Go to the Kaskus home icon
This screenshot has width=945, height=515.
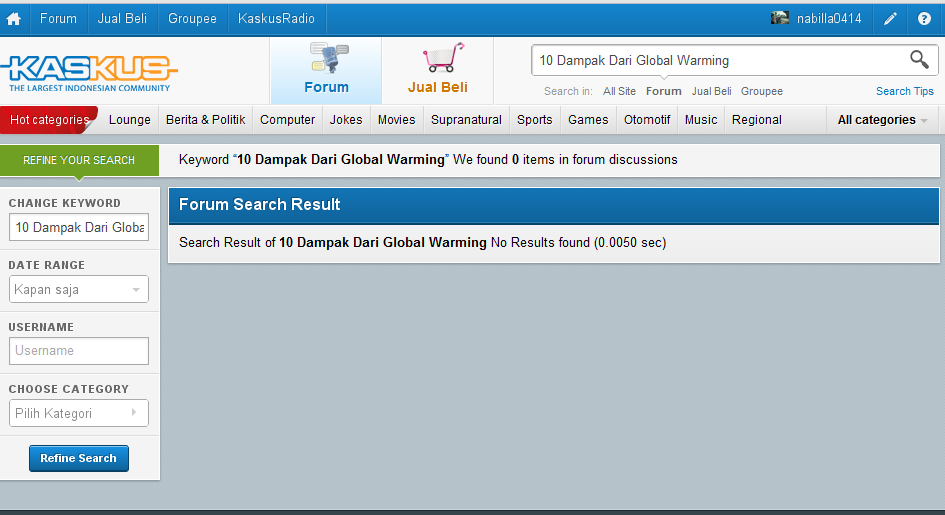(x=14, y=19)
